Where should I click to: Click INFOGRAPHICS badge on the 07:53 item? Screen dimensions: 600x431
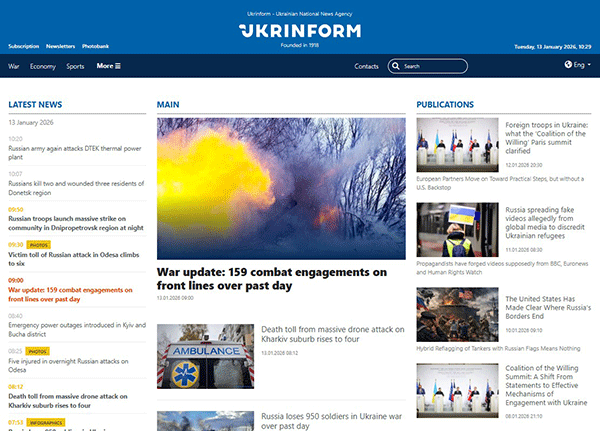pos(46,423)
